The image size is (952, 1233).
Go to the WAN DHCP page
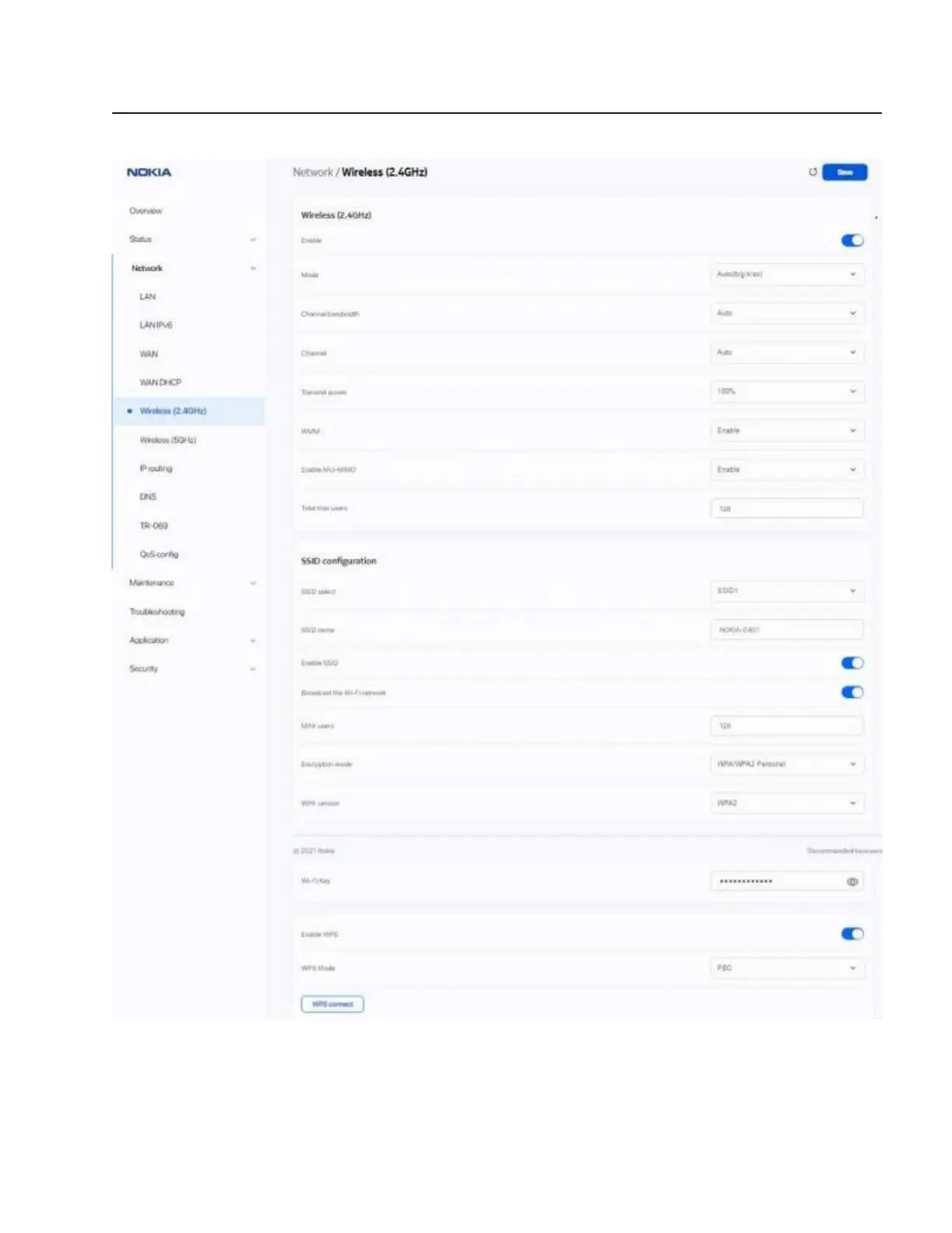[160, 382]
